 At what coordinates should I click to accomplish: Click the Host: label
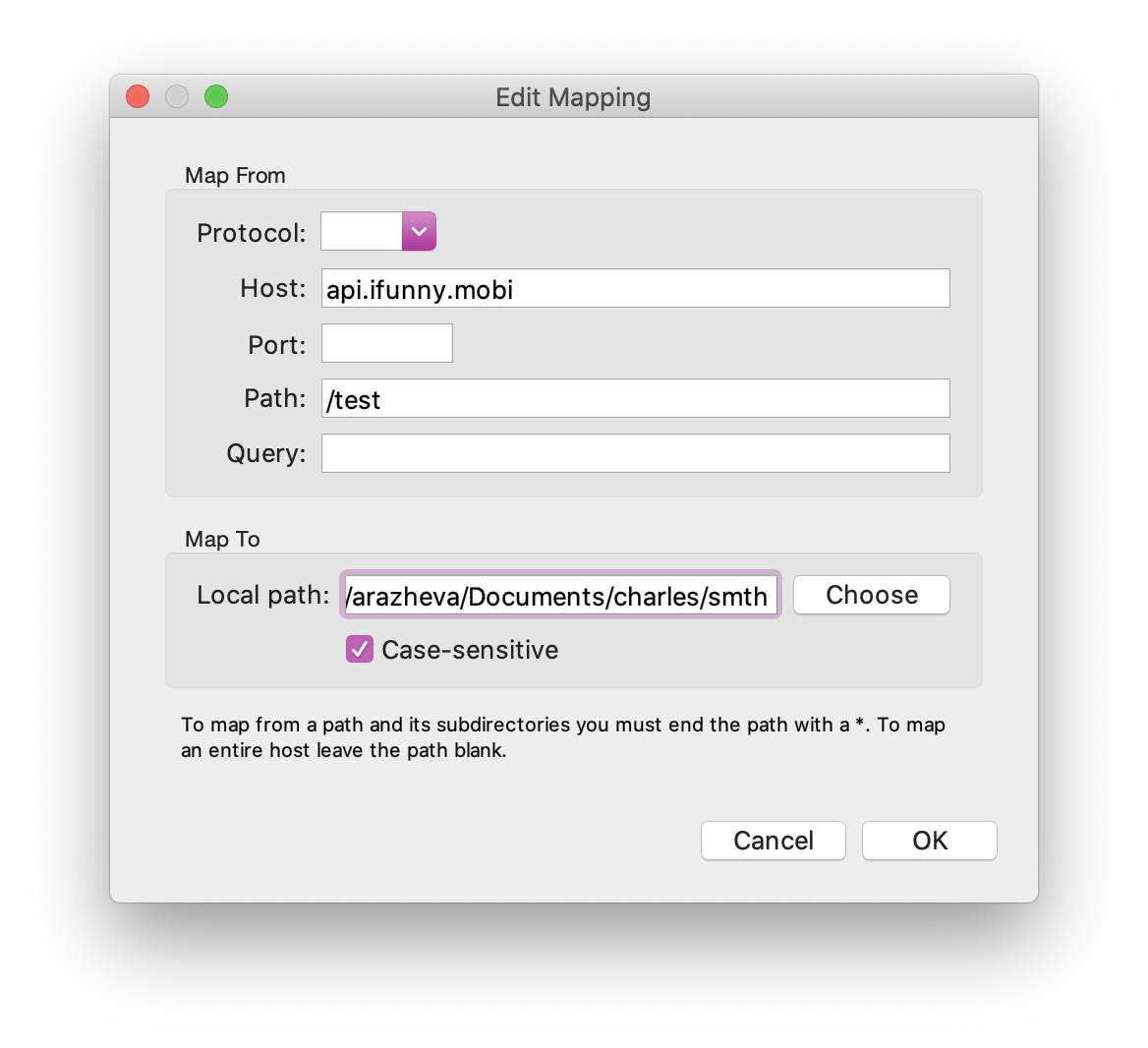[273, 289]
